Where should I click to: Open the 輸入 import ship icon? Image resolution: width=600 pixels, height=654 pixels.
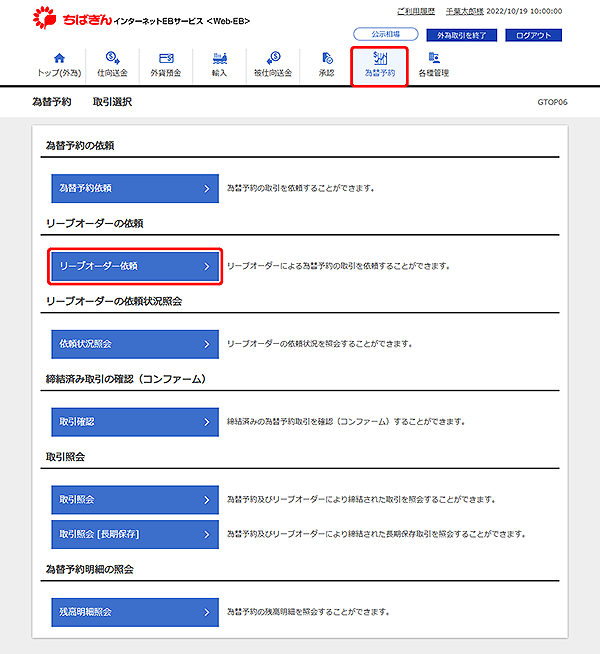[x=219, y=58]
